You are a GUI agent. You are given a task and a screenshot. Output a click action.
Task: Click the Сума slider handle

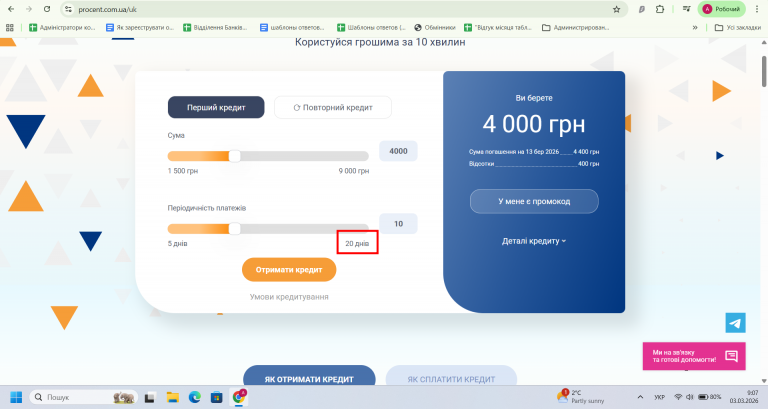coord(235,156)
